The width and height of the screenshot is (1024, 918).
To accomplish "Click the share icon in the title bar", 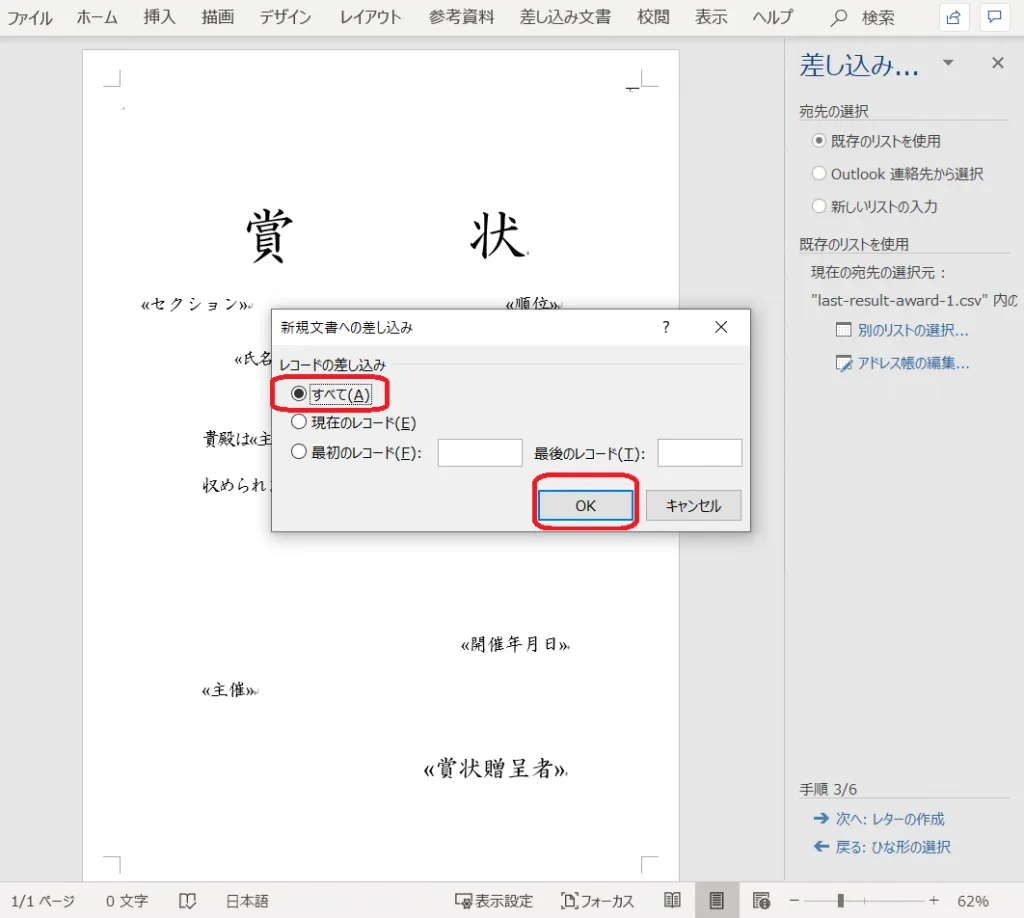I will point(955,17).
